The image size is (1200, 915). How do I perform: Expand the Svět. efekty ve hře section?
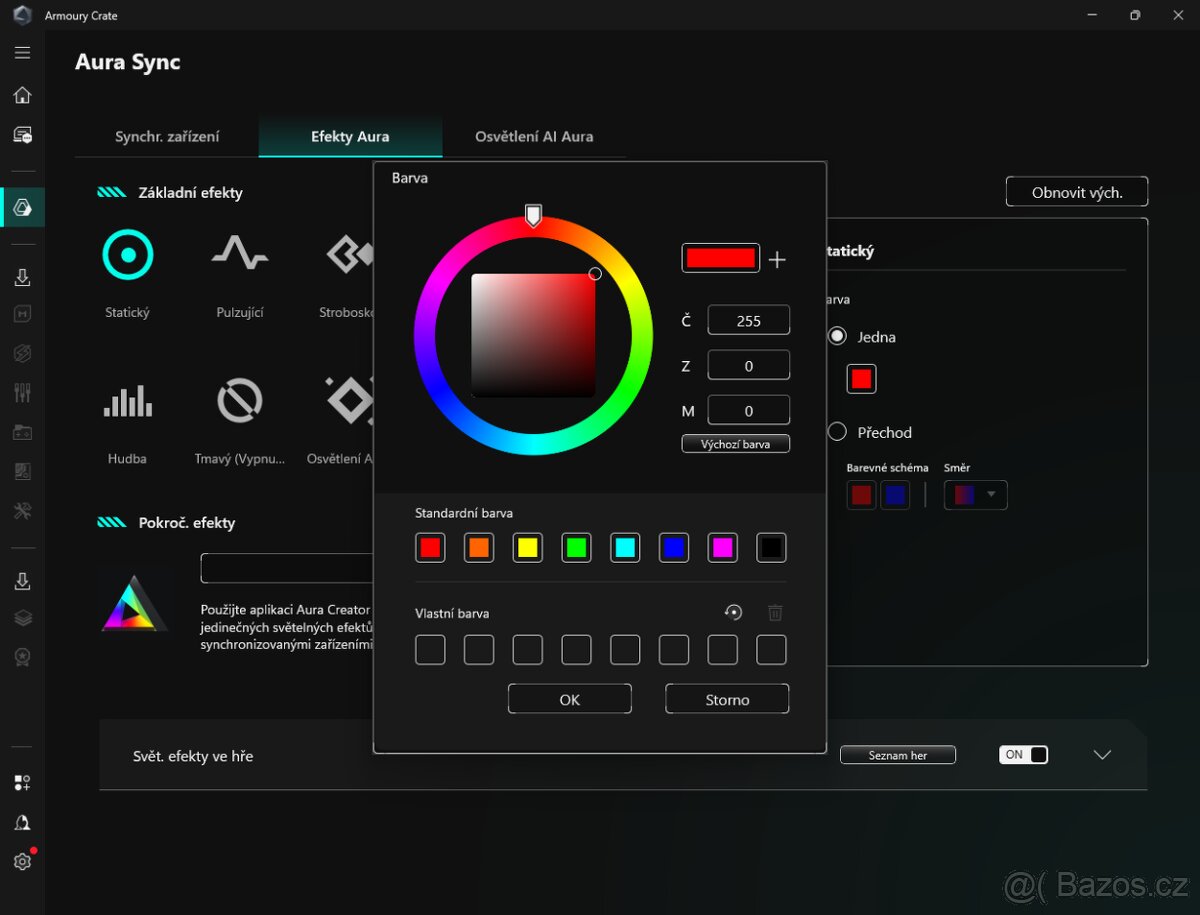point(1102,756)
